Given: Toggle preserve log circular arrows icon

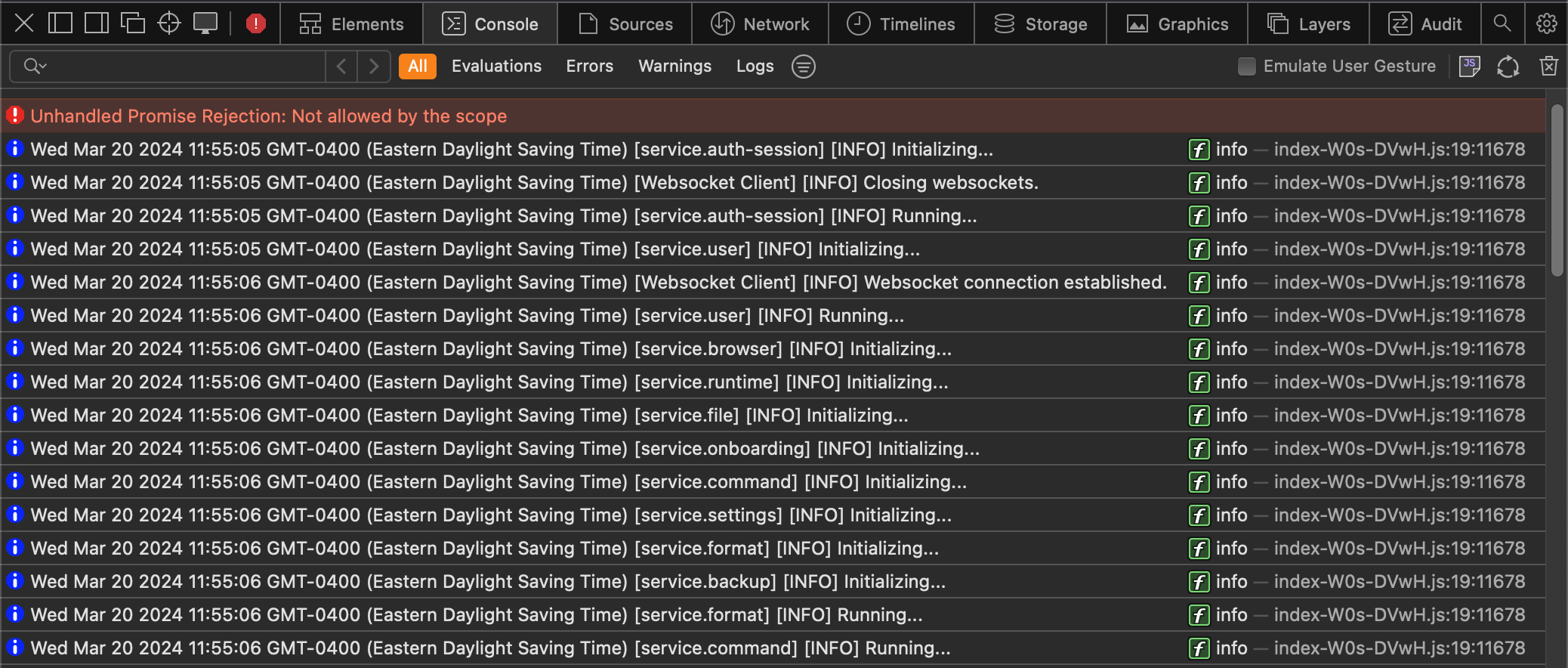Looking at the screenshot, I should (1508, 66).
